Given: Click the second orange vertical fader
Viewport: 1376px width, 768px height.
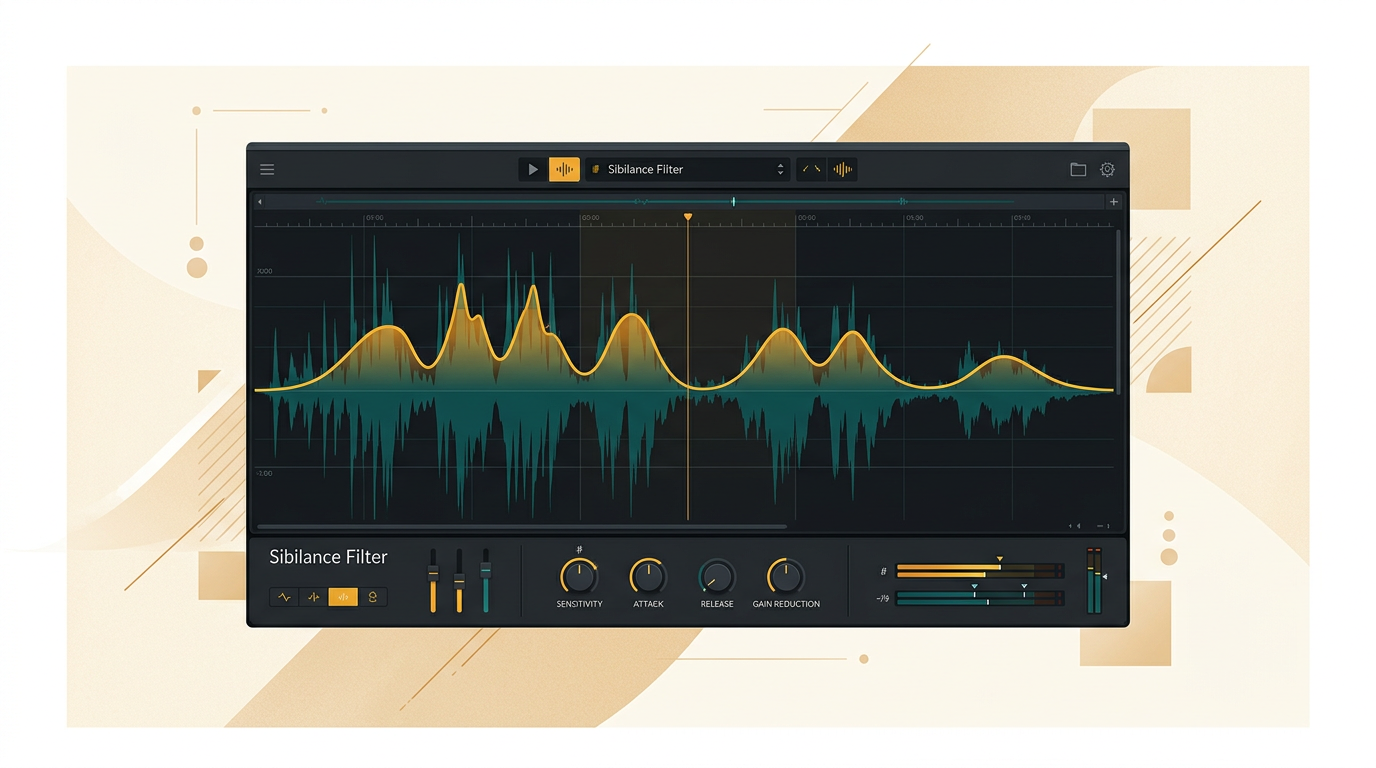Looking at the screenshot, I should coord(459,580).
